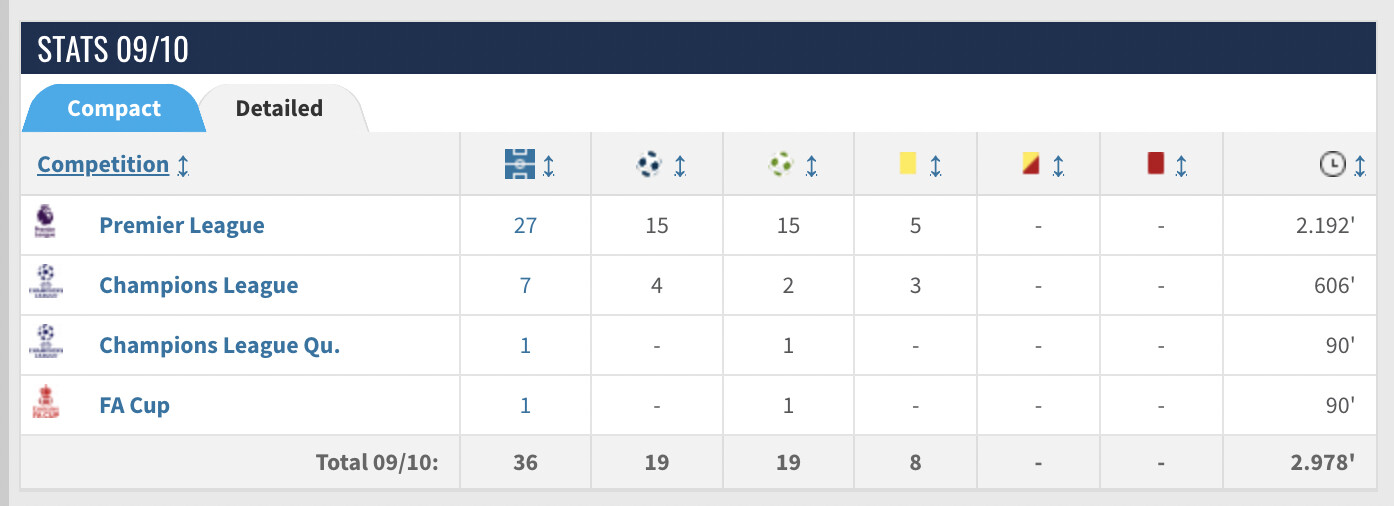Open the 27 Premier League appearances link
Screen dimensions: 1394x506
(525, 225)
